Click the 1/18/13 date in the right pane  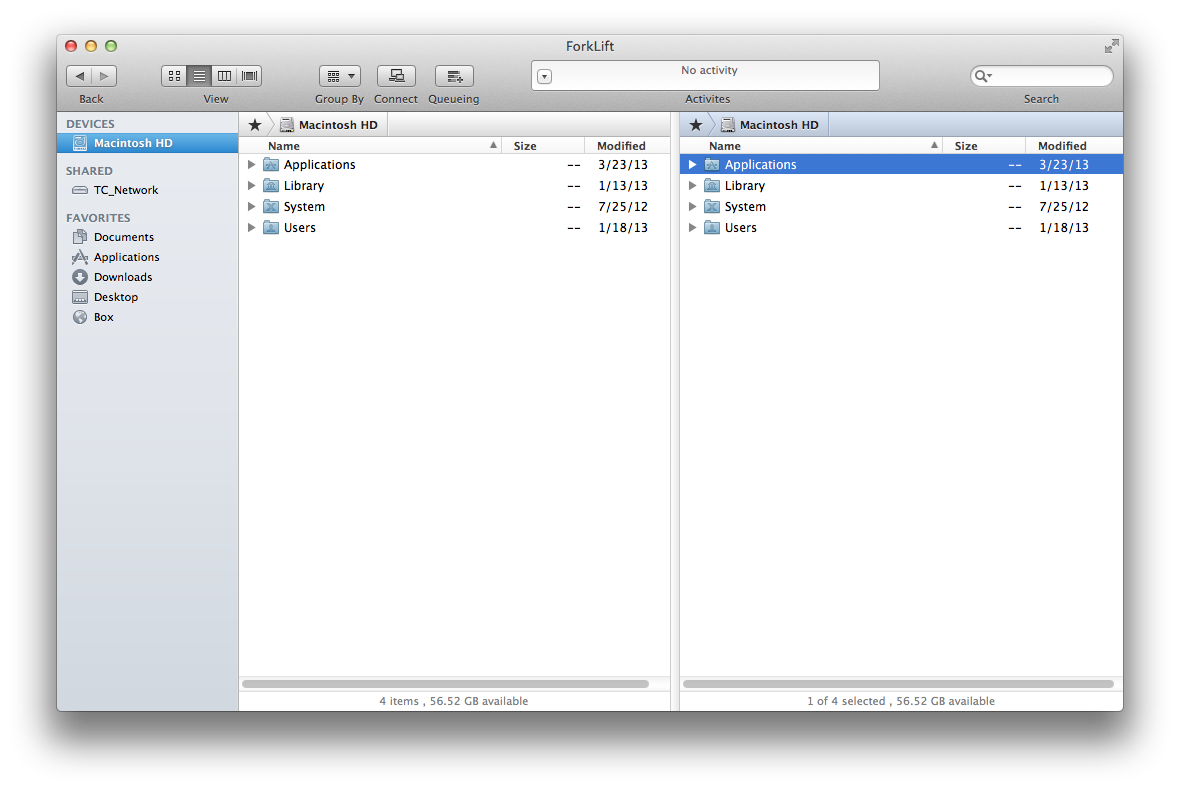pos(1063,228)
